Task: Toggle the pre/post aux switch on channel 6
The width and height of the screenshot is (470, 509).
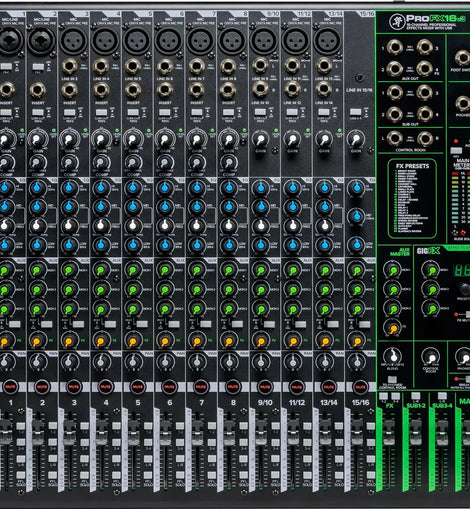Action: tap(174, 324)
